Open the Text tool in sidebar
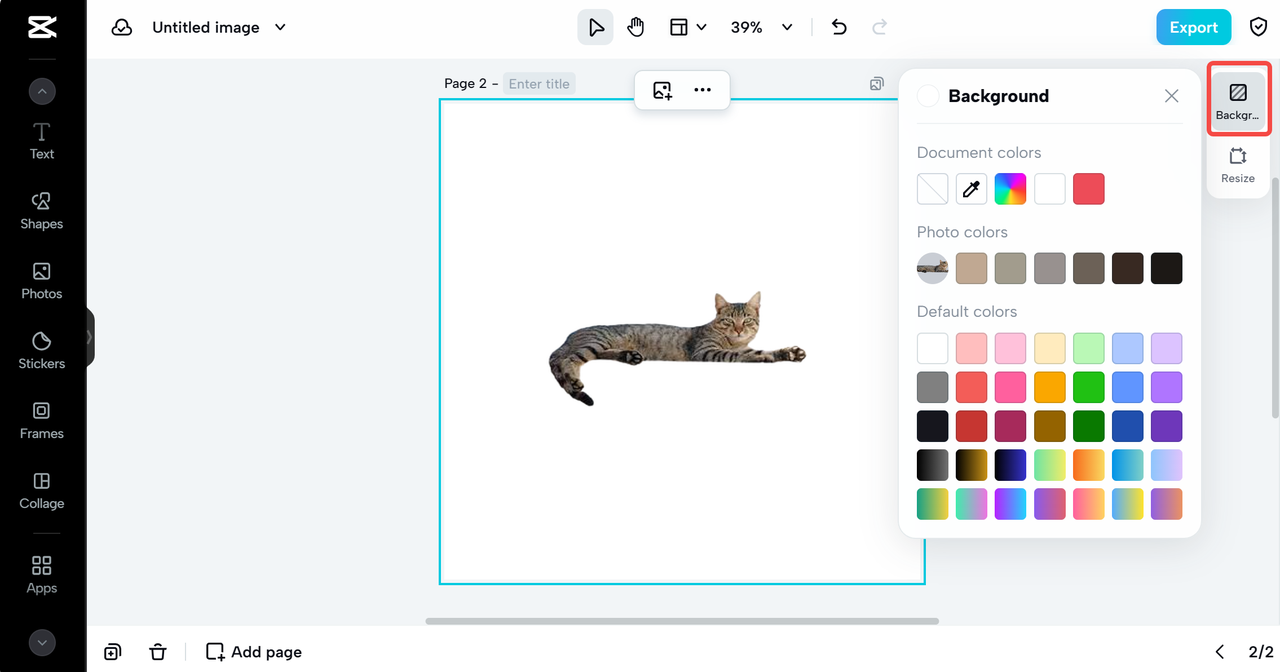This screenshot has width=1280, height=672. [42, 141]
